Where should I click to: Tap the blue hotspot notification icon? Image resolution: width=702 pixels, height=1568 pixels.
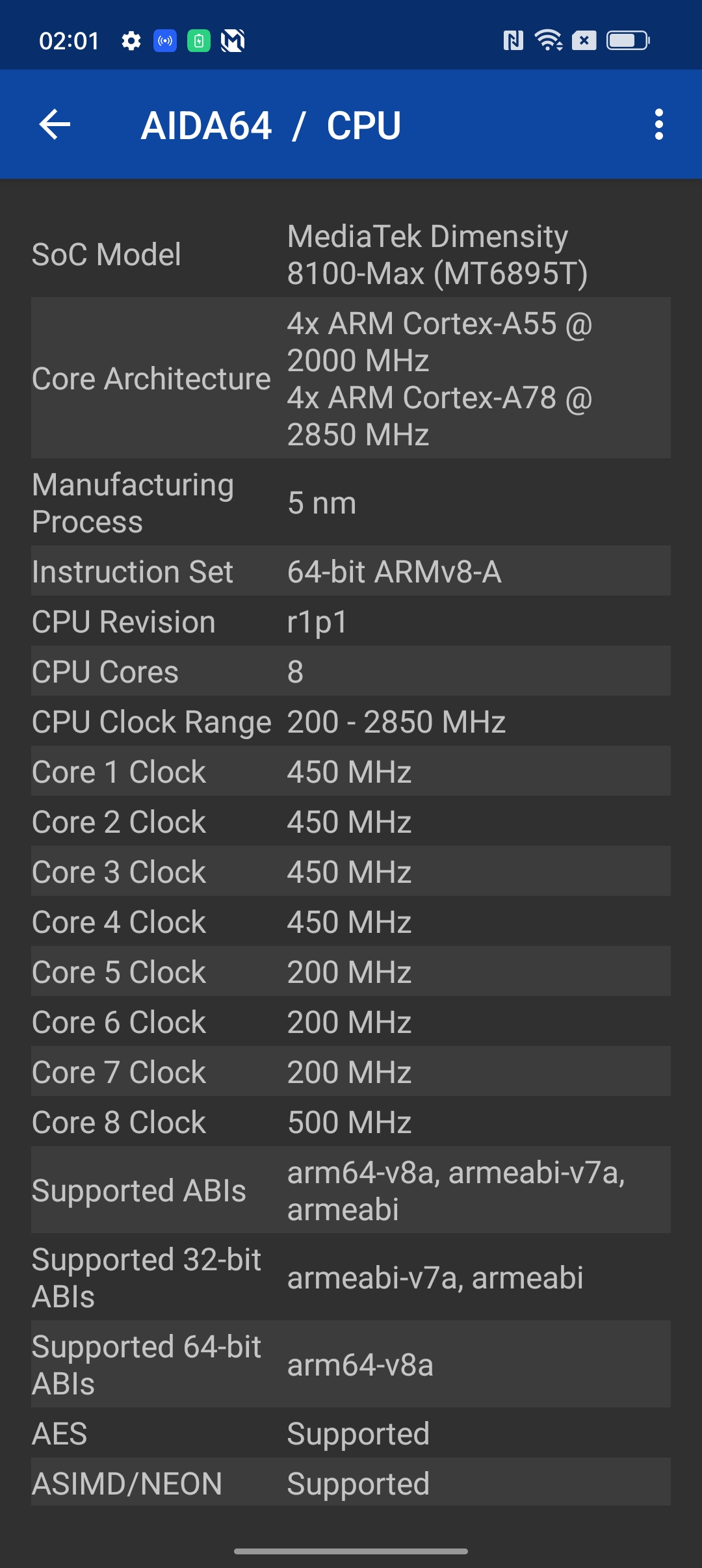pyautogui.click(x=165, y=41)
